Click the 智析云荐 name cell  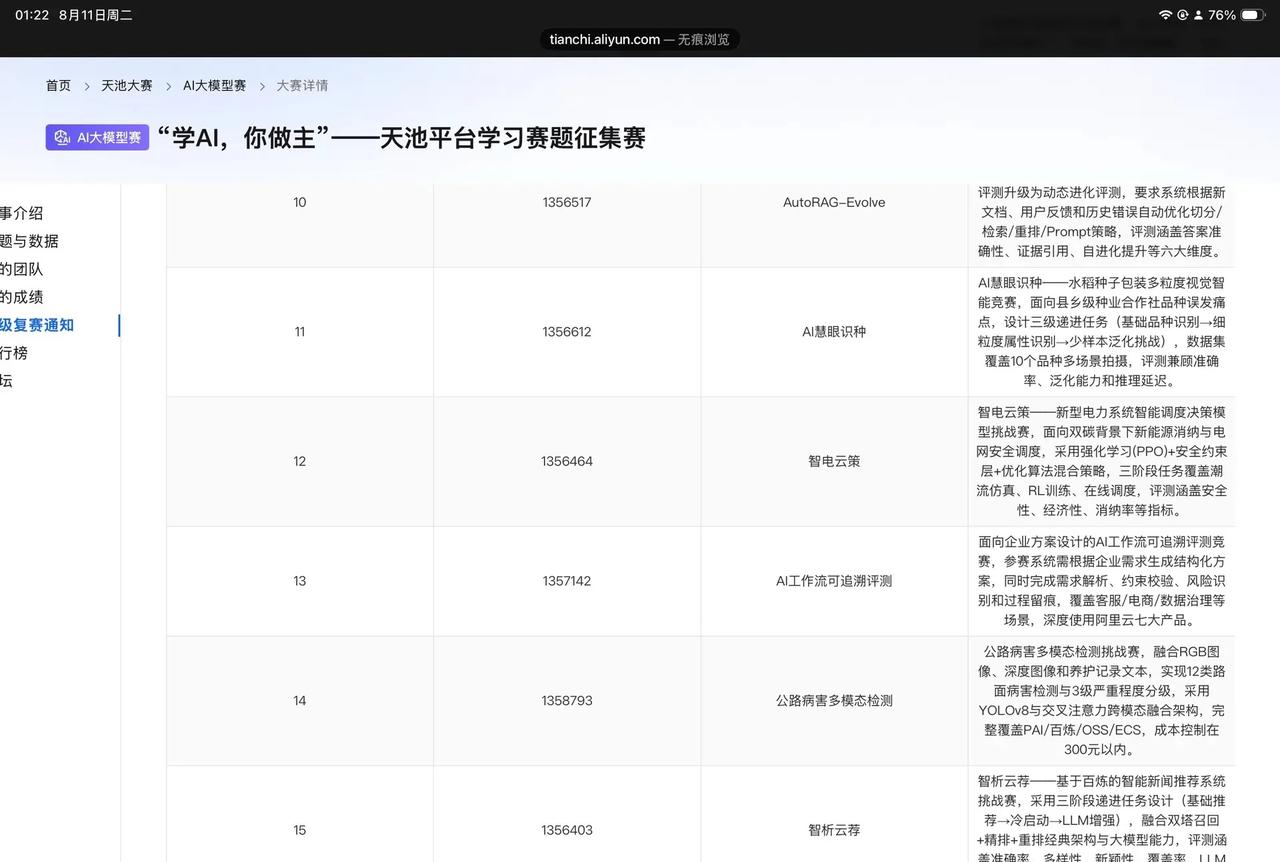click(x=834, y=830)
